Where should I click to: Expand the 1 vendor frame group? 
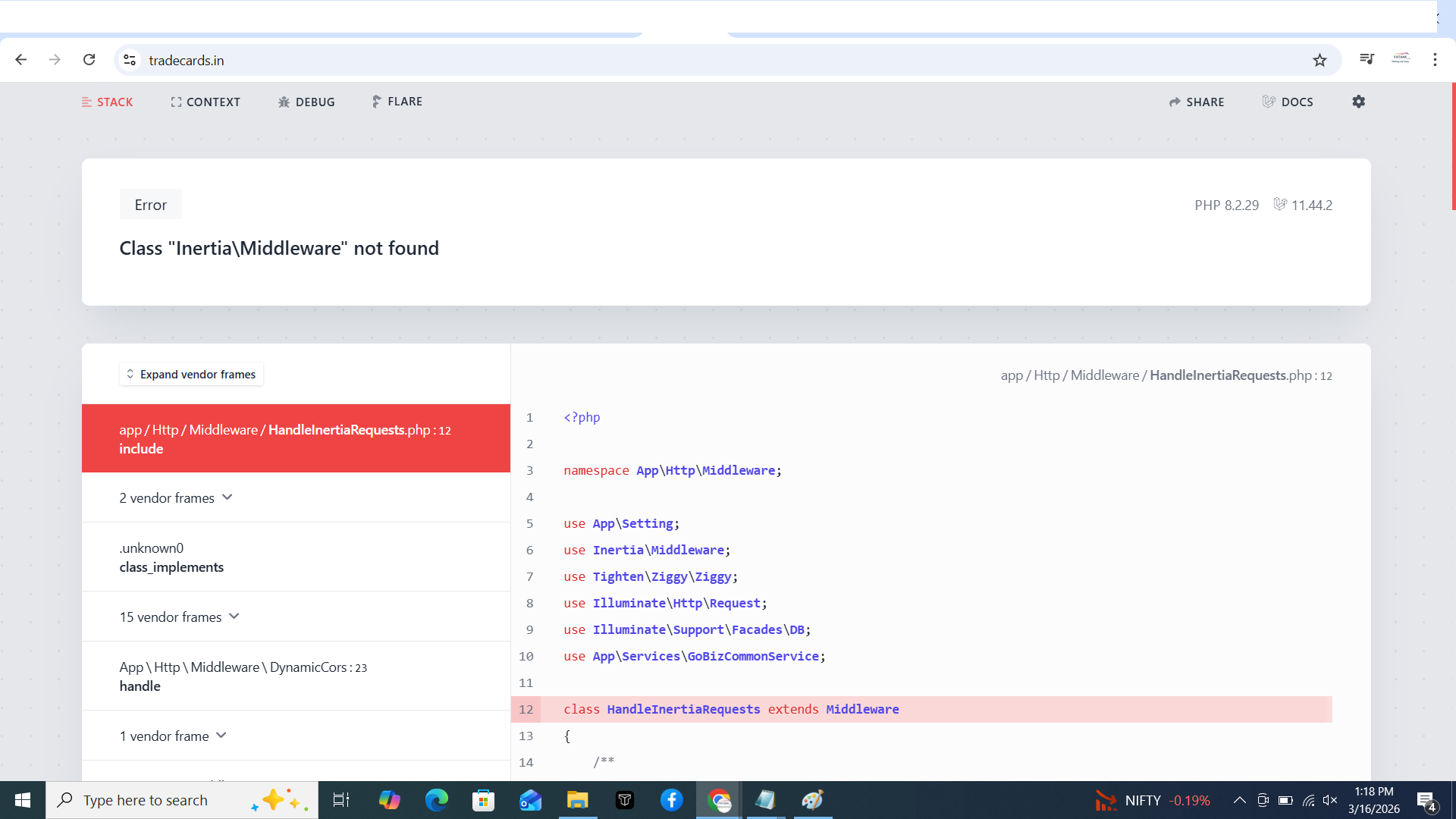(x=173, y=736)
